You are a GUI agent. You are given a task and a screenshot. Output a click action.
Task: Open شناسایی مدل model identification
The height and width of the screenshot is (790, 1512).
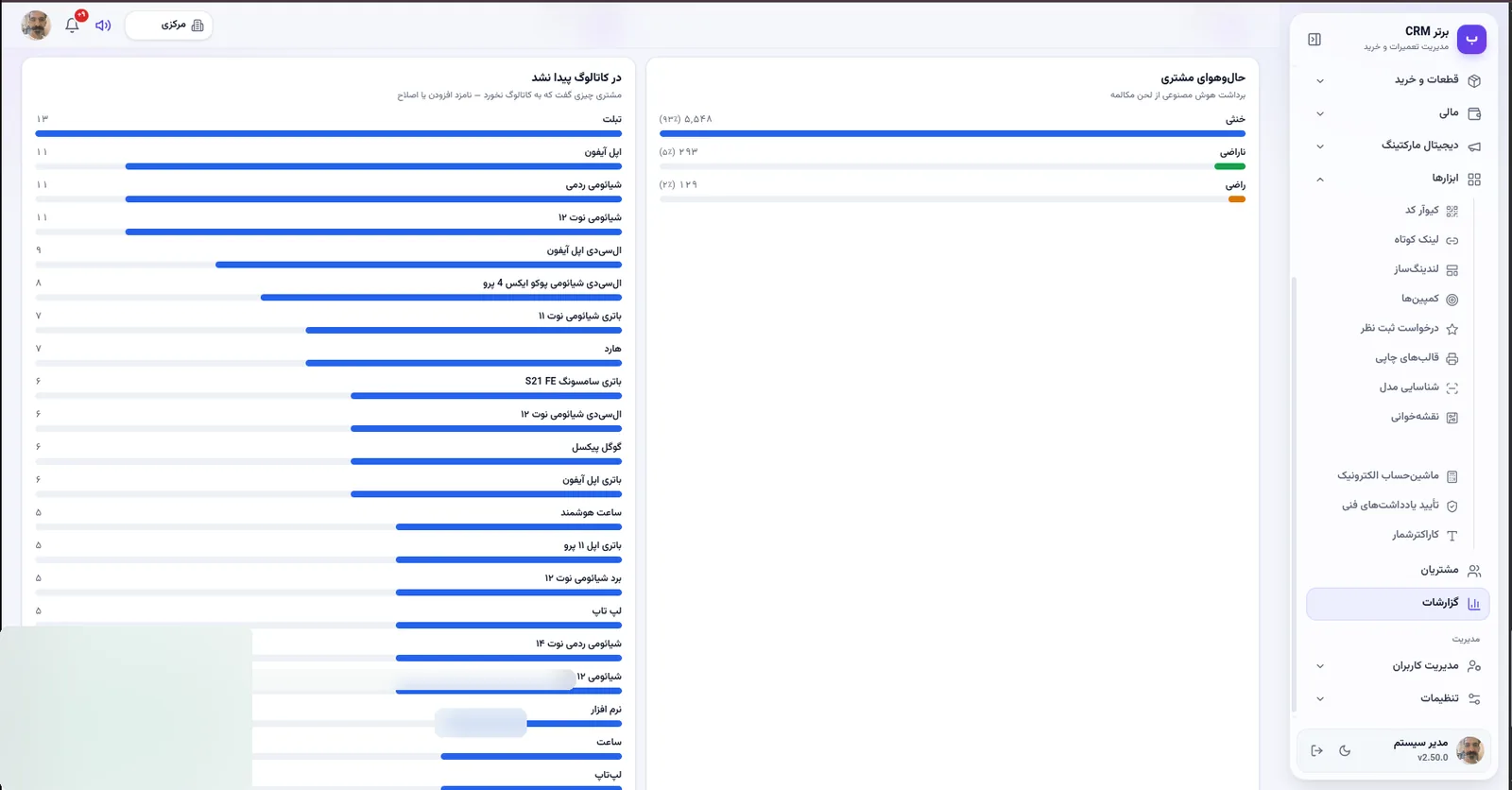click(x=1417, y=386)
